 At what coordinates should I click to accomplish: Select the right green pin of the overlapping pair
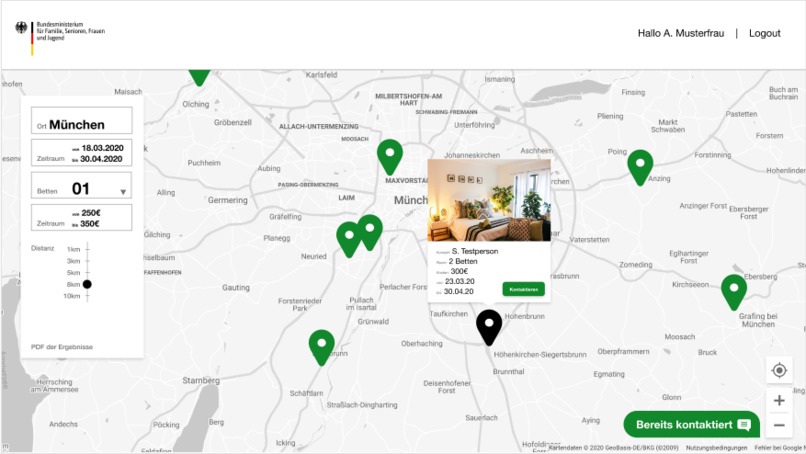[x=371, y=231]
